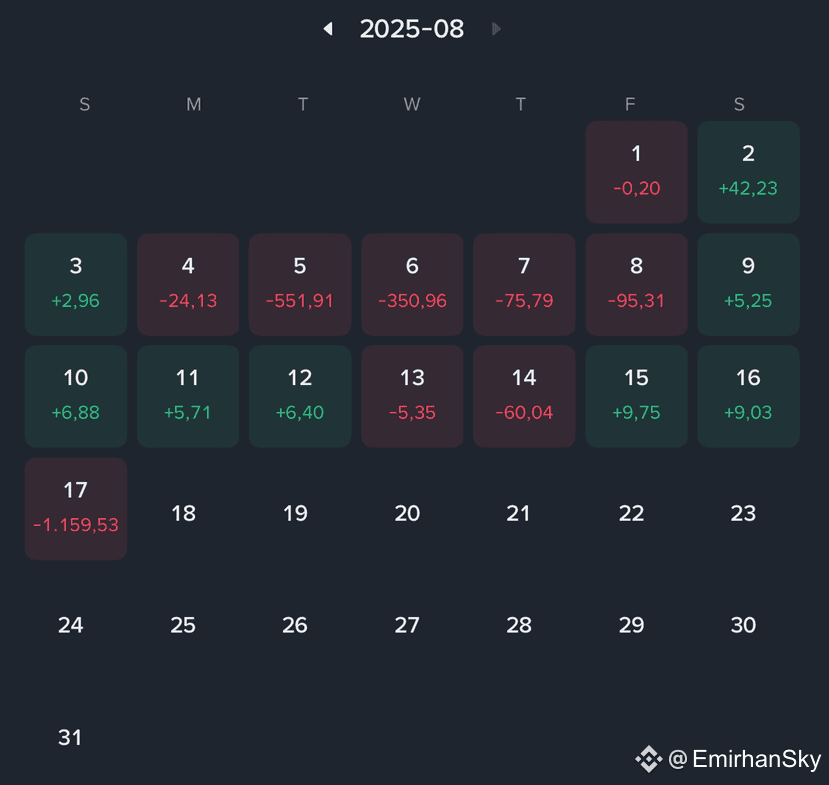Click date 27 in calendar
The height and width of the screenshot is (785, 829).
pyautogui.click(x=407, y=625)
